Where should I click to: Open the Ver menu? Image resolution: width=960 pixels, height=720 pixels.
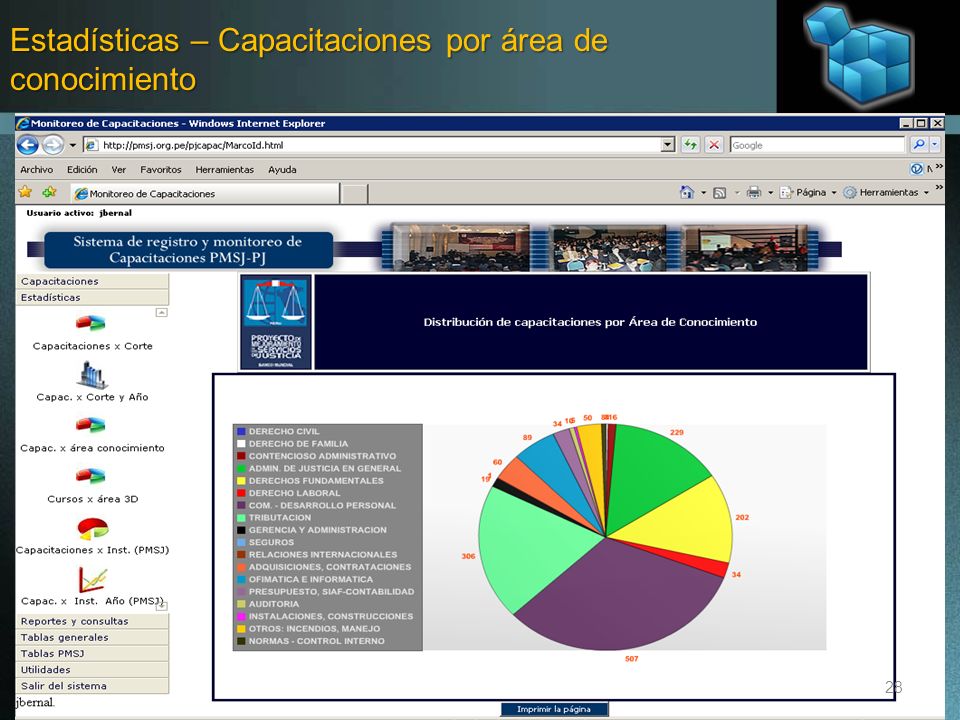click(x=118, y=170)
